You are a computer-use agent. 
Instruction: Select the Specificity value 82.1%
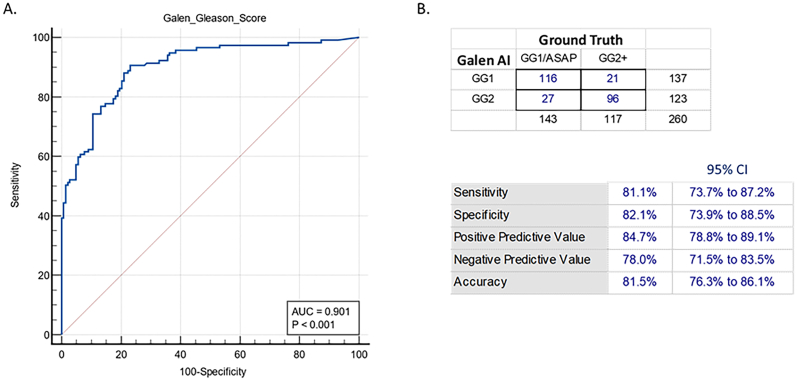coord(640,215)
